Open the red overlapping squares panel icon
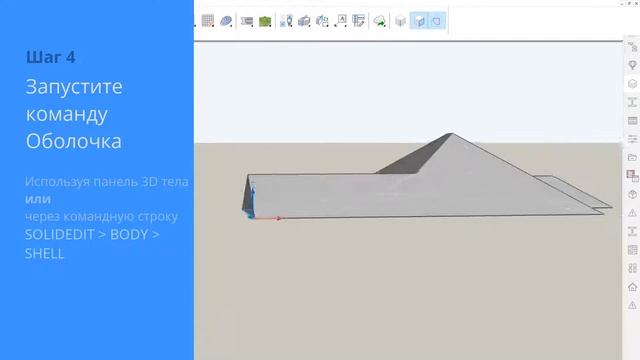 tap(632, 176)
